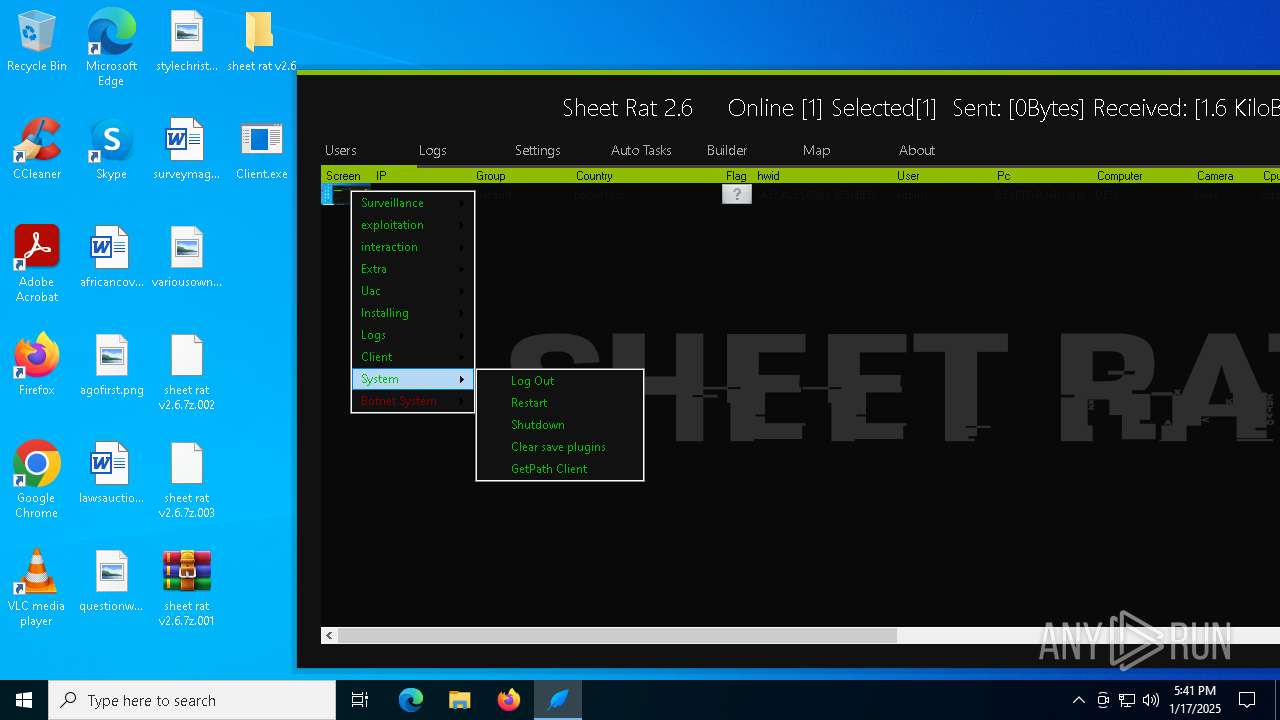Screen dimensions: 1280x720
Task: Click the Sheet Rat app taskbar icon
Action: [x=558, y=700]
